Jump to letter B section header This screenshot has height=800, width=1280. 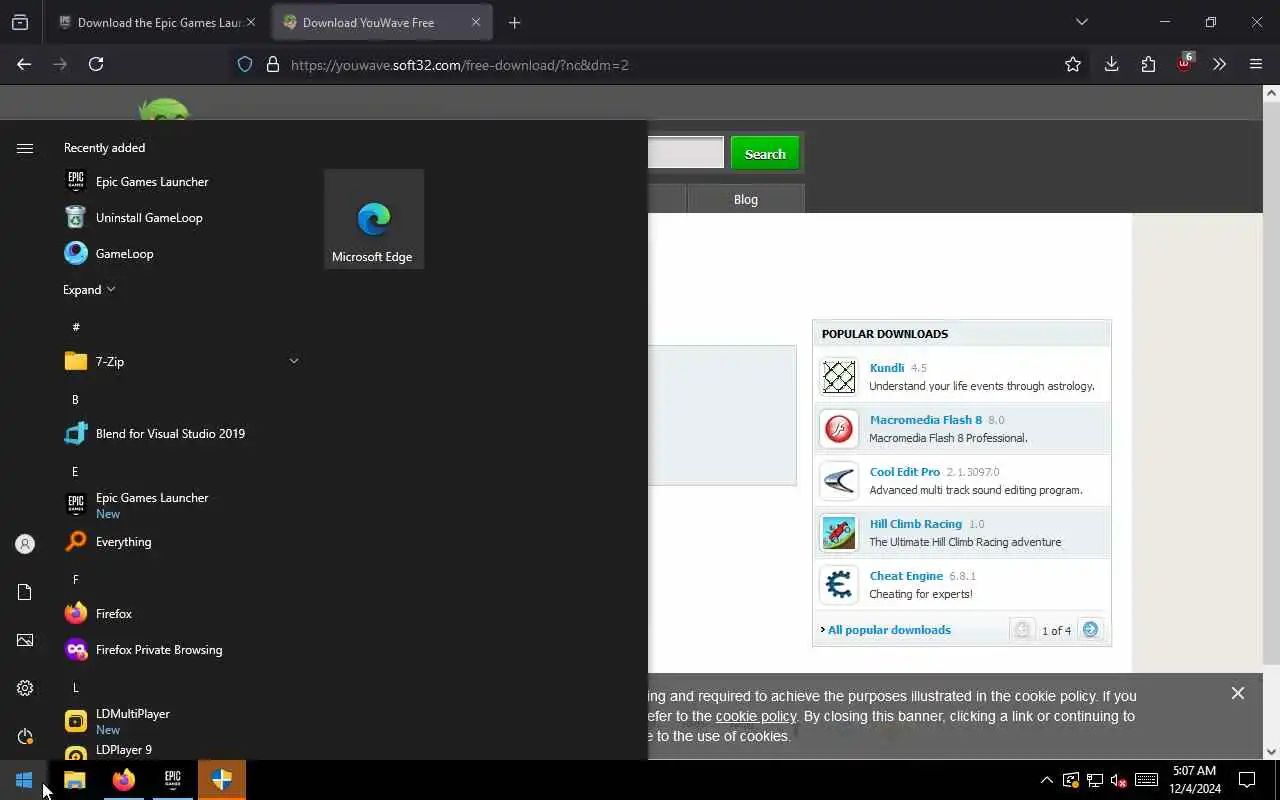[x=75, y=399]
